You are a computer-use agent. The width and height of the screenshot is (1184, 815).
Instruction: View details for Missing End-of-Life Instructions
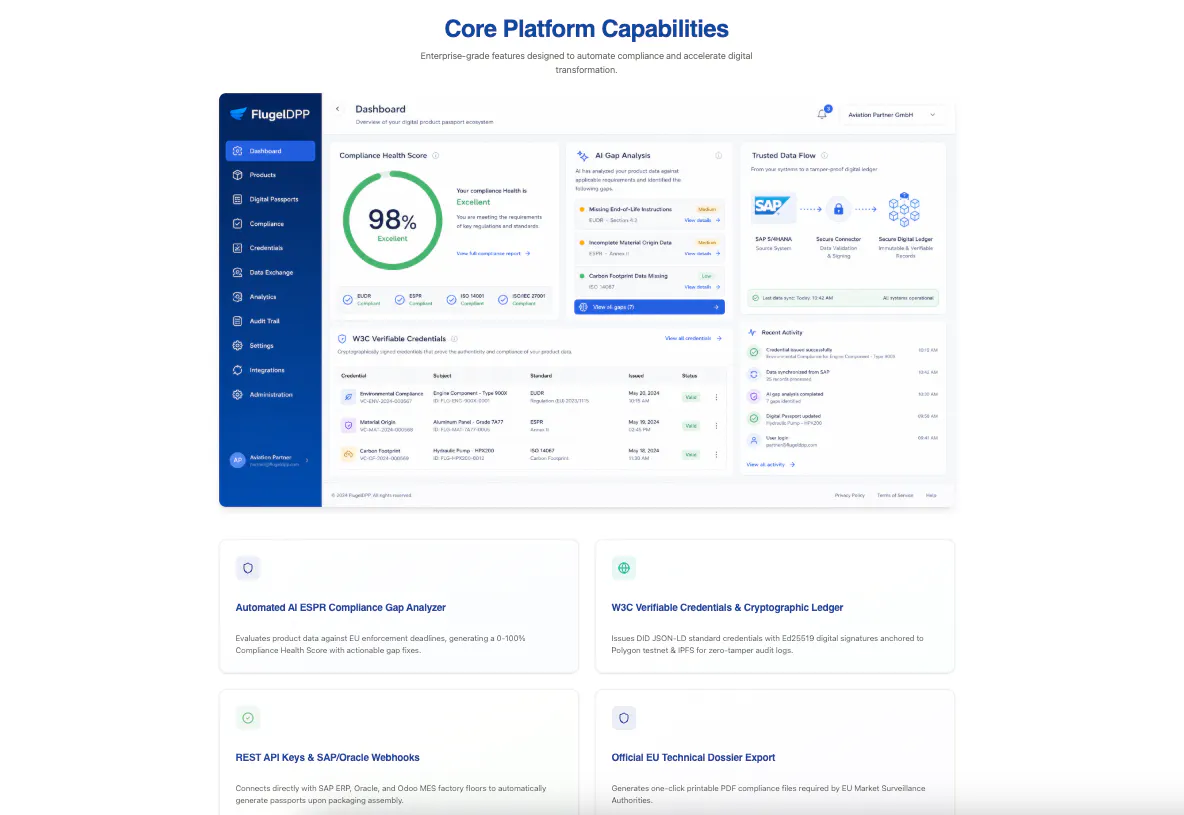[702, 221]
